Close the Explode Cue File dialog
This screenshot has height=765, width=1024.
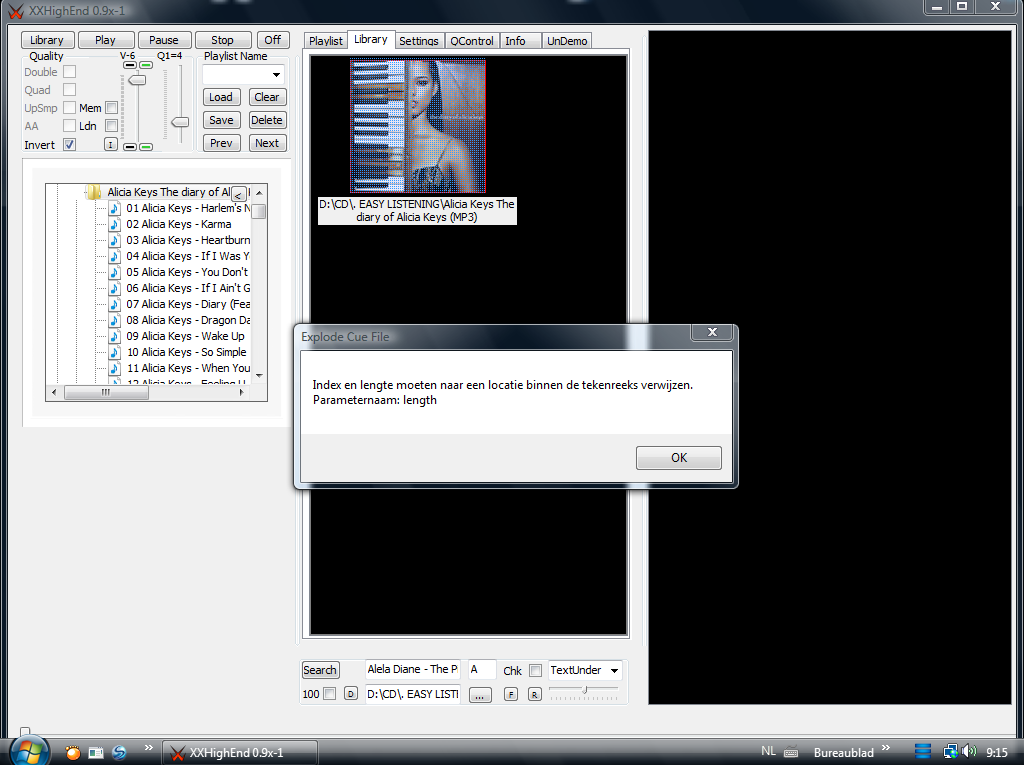pyautogui.click(x=712, y=333)
